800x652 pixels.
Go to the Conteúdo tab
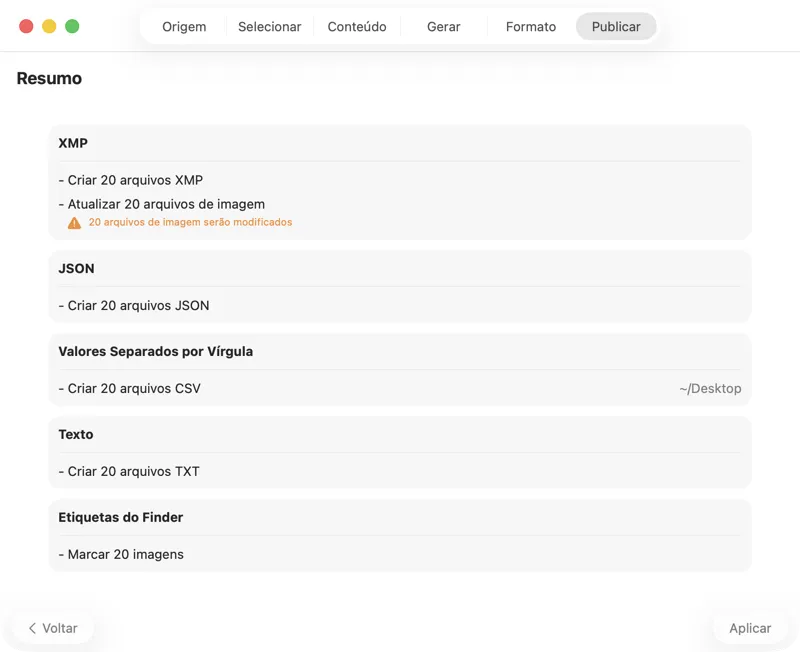pyautogui.click(x=357, y=27)
